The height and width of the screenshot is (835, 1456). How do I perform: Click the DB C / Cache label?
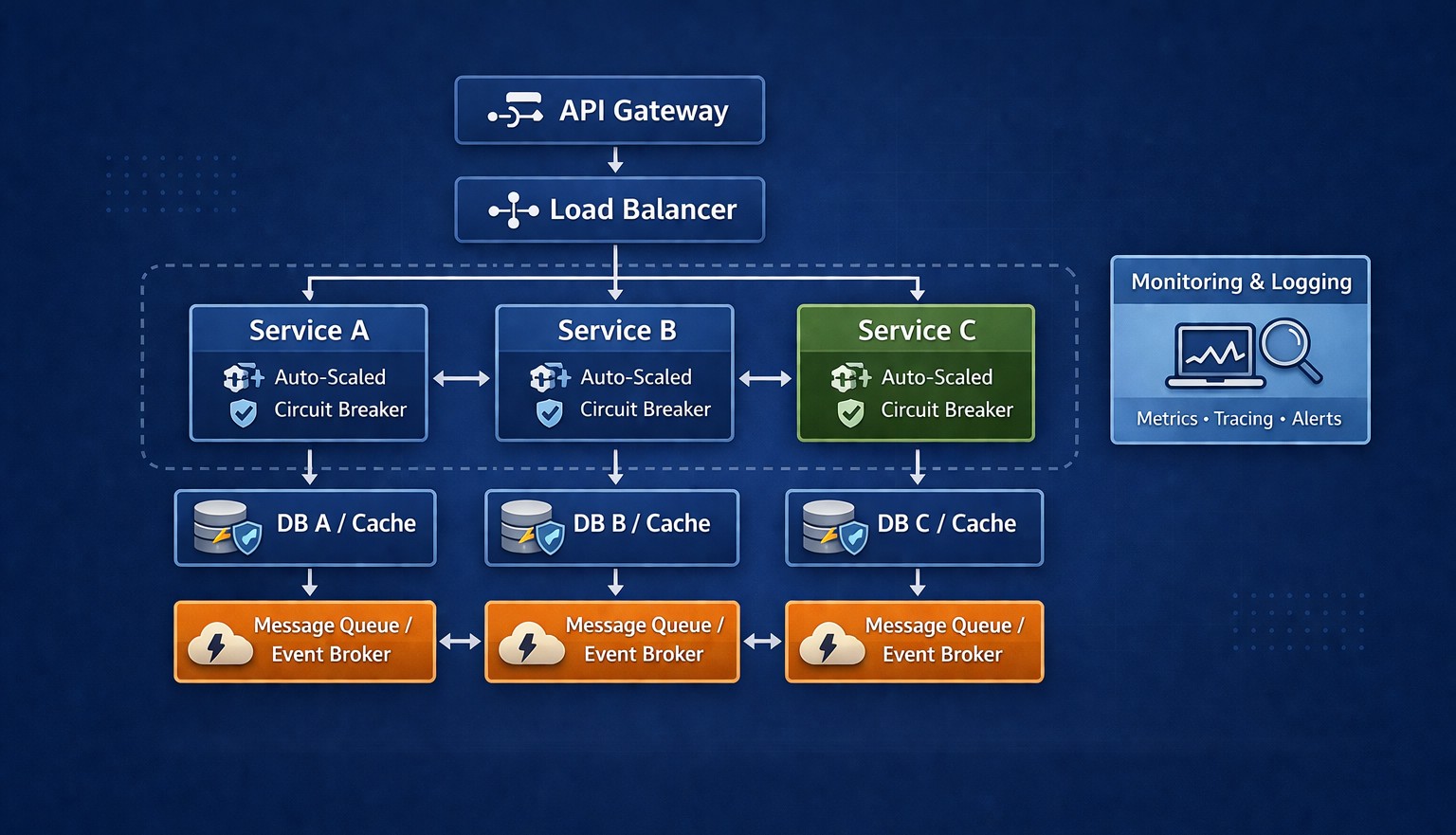point(946,523)
